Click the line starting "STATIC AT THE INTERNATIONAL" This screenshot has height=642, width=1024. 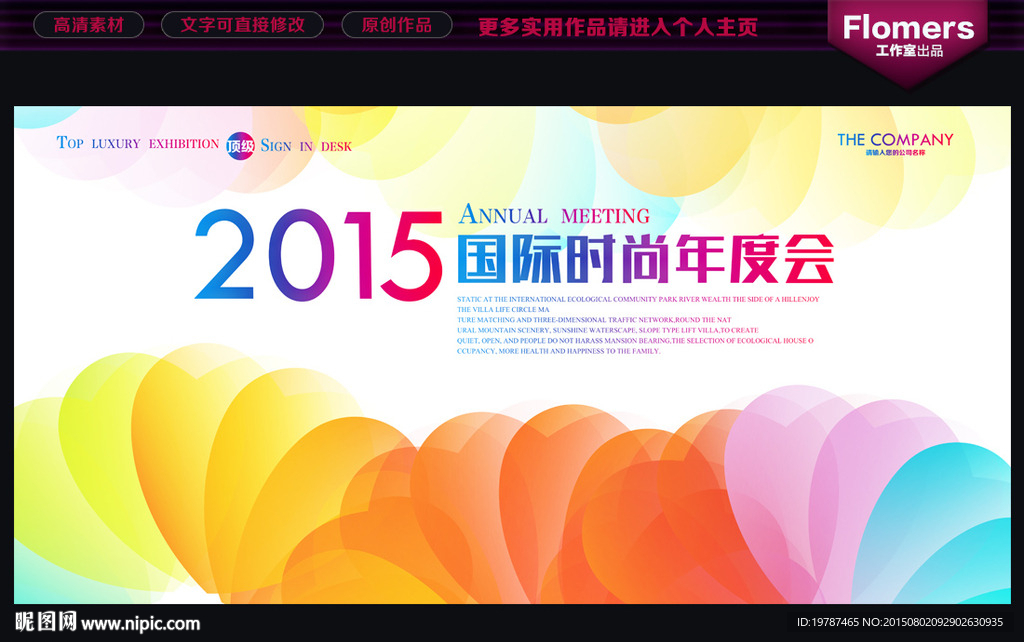(x=638, y=299)
